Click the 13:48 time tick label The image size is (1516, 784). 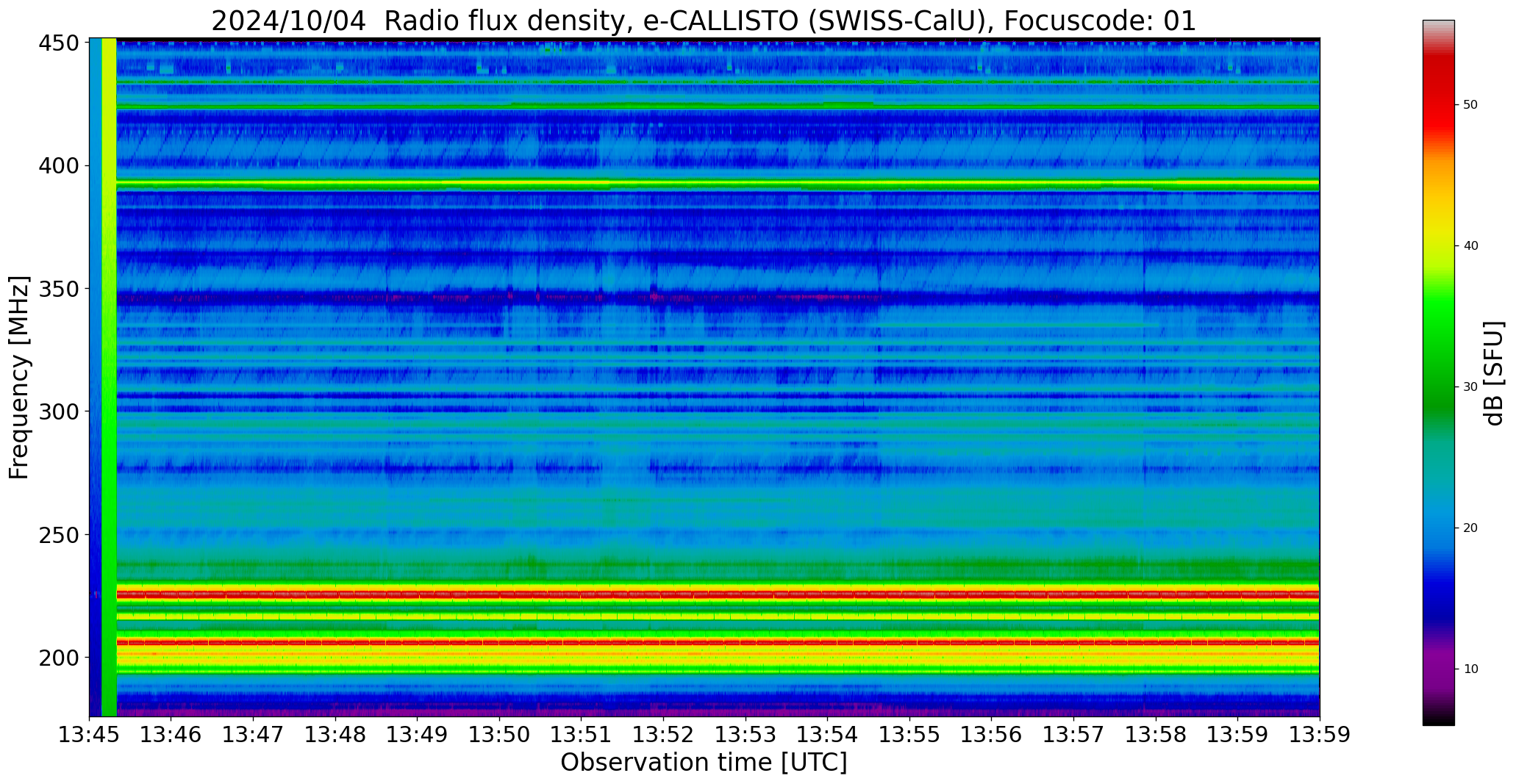point(336,735)
